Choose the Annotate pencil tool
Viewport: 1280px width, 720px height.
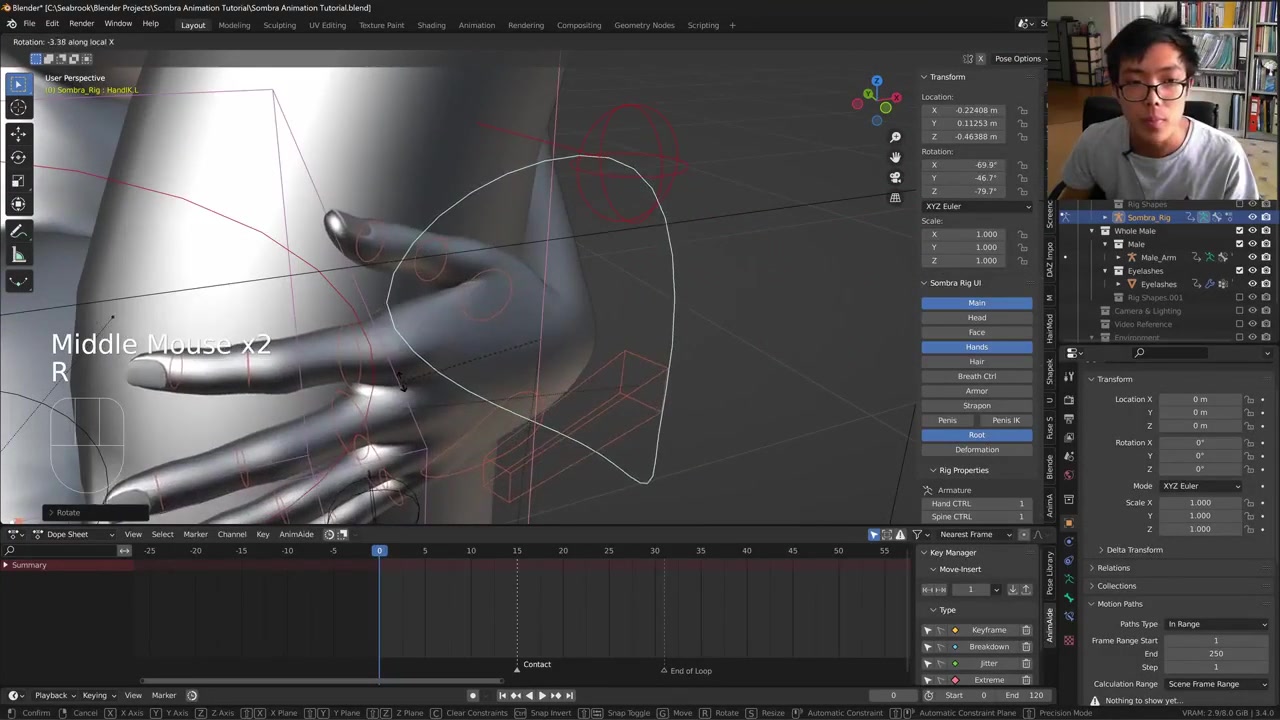(18, 231)
